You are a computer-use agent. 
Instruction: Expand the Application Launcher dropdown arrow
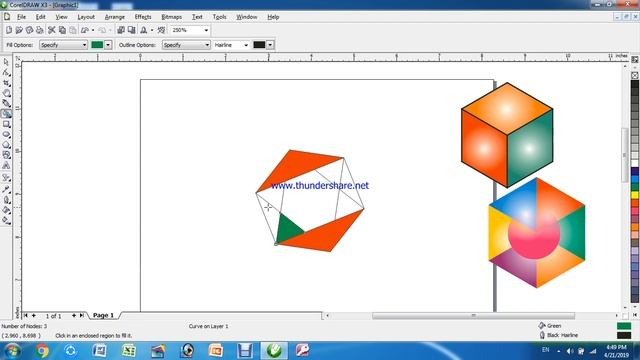[152, 30]
